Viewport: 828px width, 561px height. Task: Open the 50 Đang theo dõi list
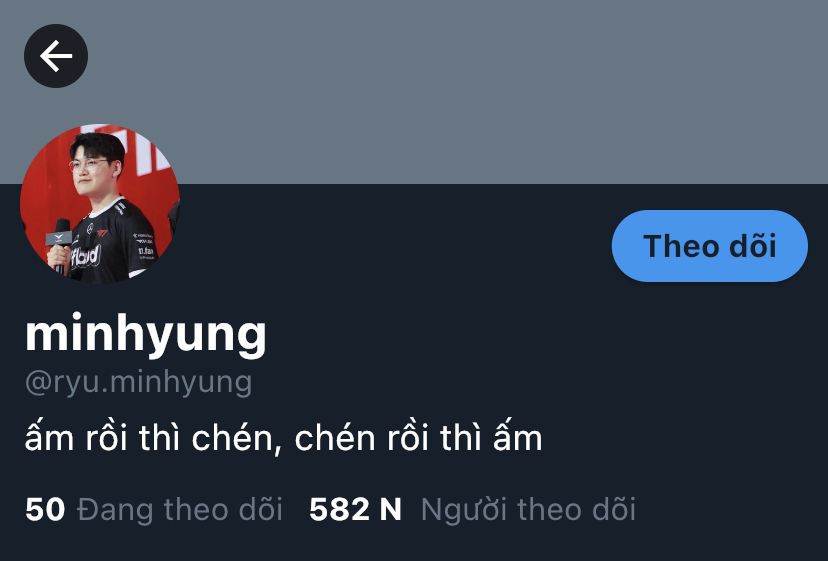[x=154, y=509]
